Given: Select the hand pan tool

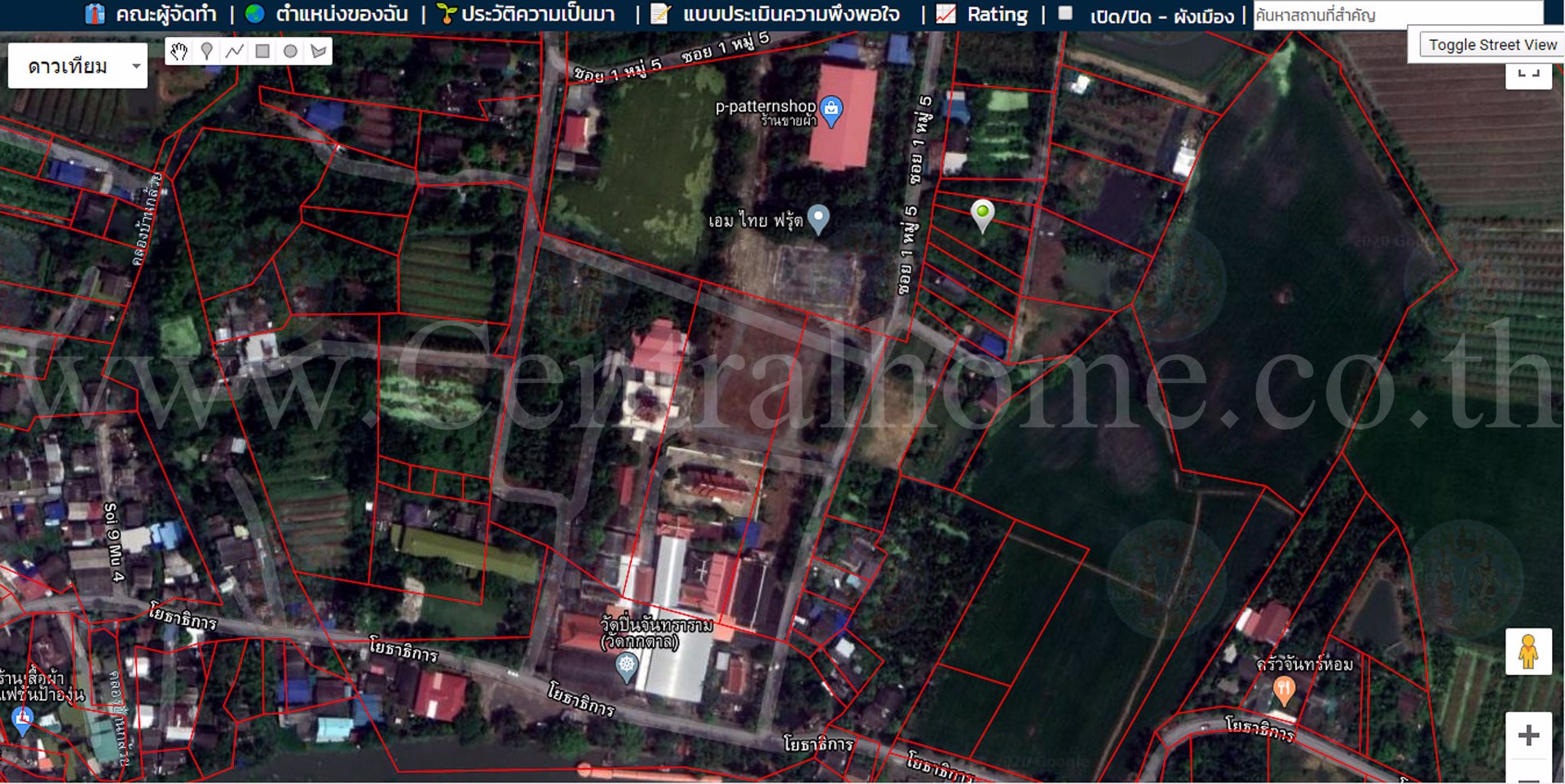Looking at the screenshot, I should (179, 51).
